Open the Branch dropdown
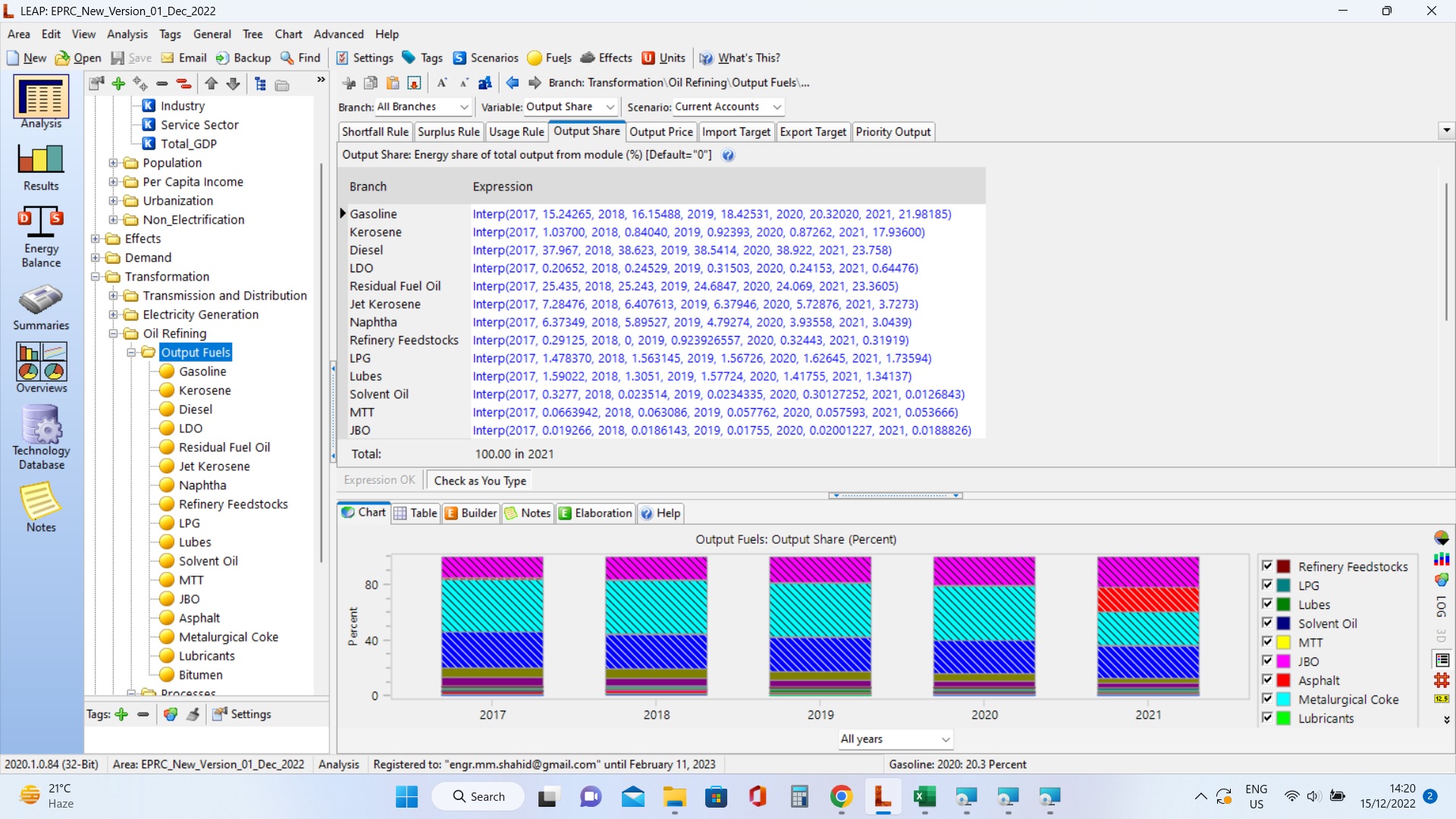This screenshot has width=1456, height=819. click(423, 107)
